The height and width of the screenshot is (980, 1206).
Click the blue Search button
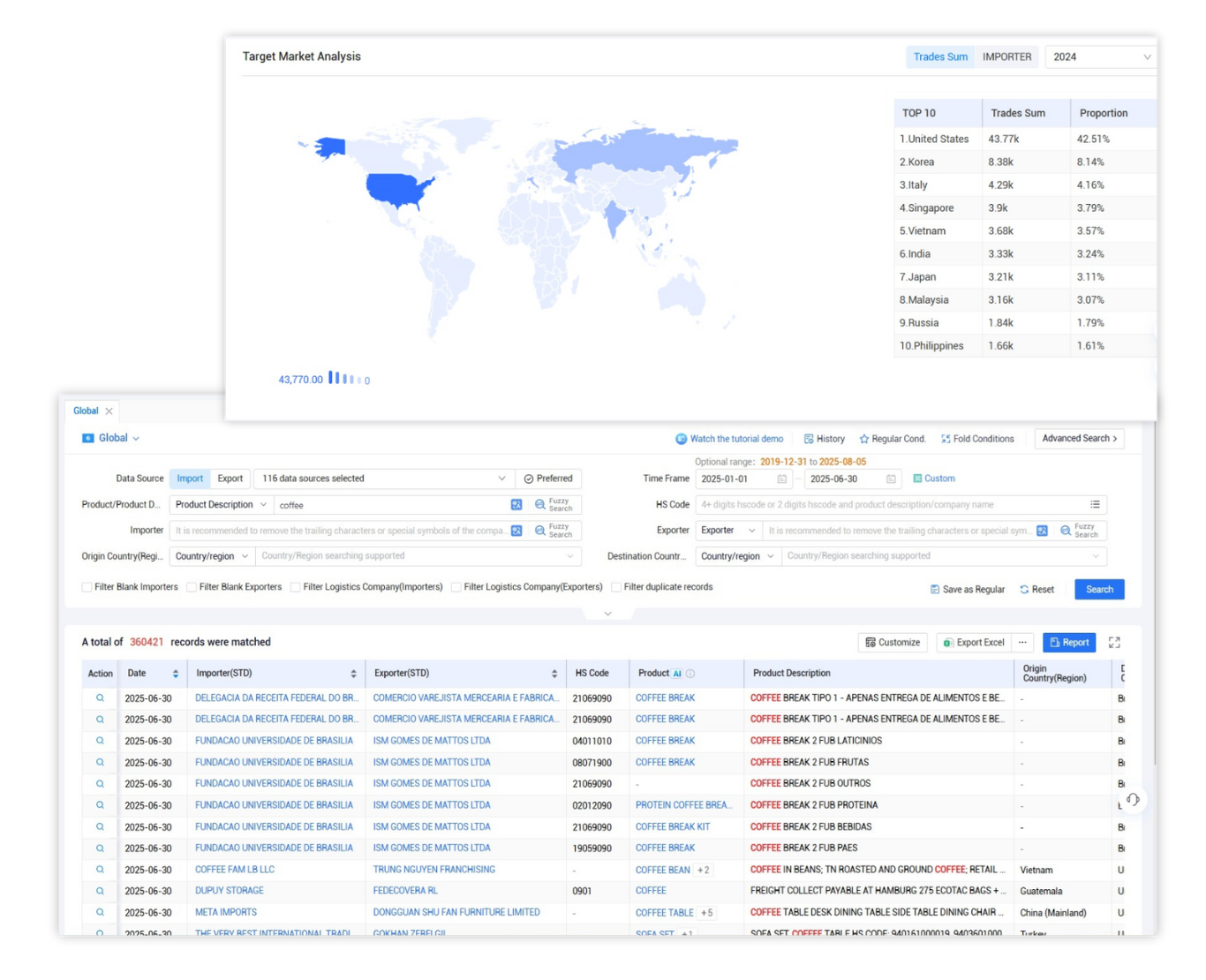pyautogui.click(x=1098, y=590)
